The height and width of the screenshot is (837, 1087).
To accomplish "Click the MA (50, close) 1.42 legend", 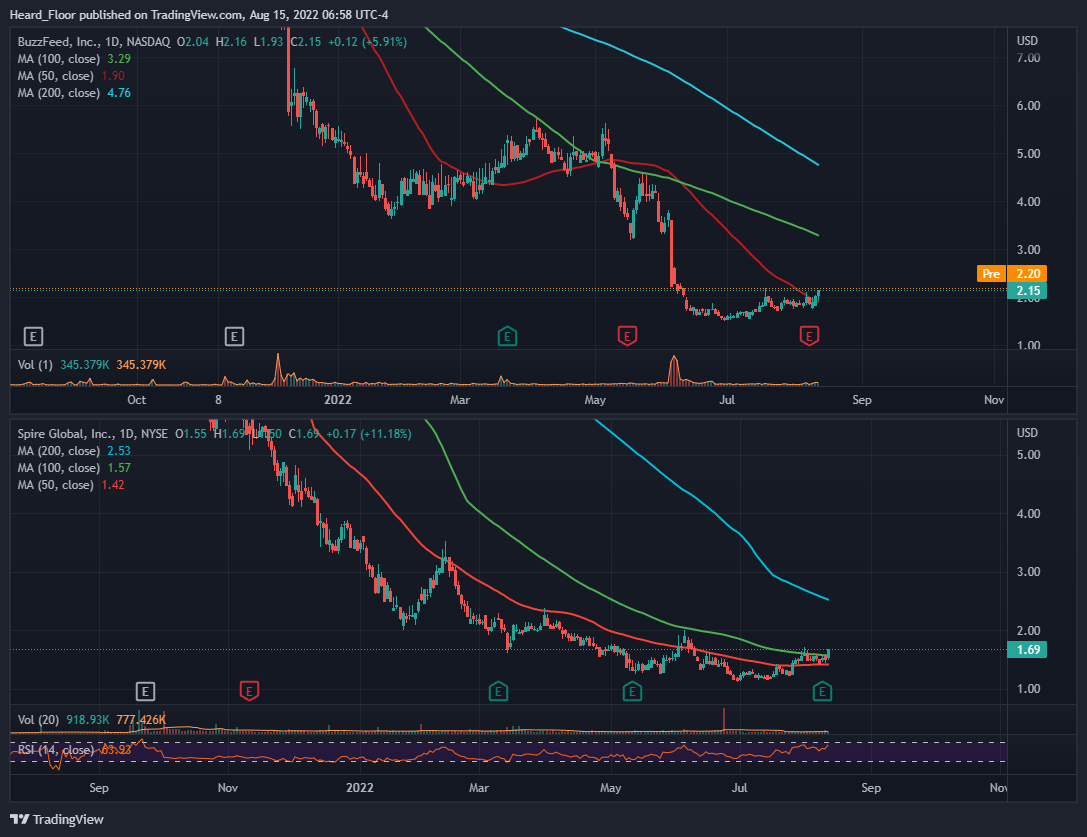I will [x=71, y=485].
